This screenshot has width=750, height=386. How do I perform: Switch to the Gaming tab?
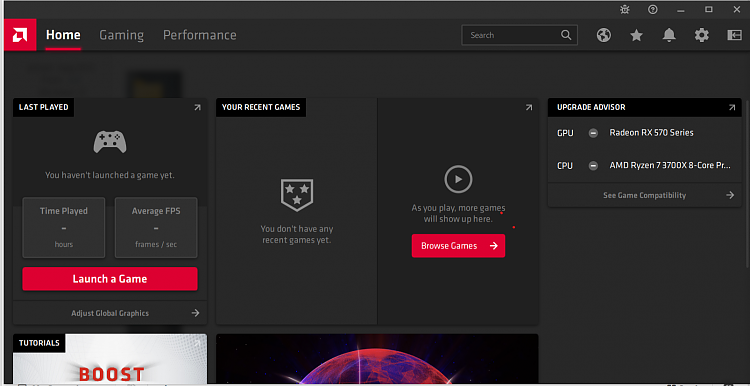pos(121,35)
